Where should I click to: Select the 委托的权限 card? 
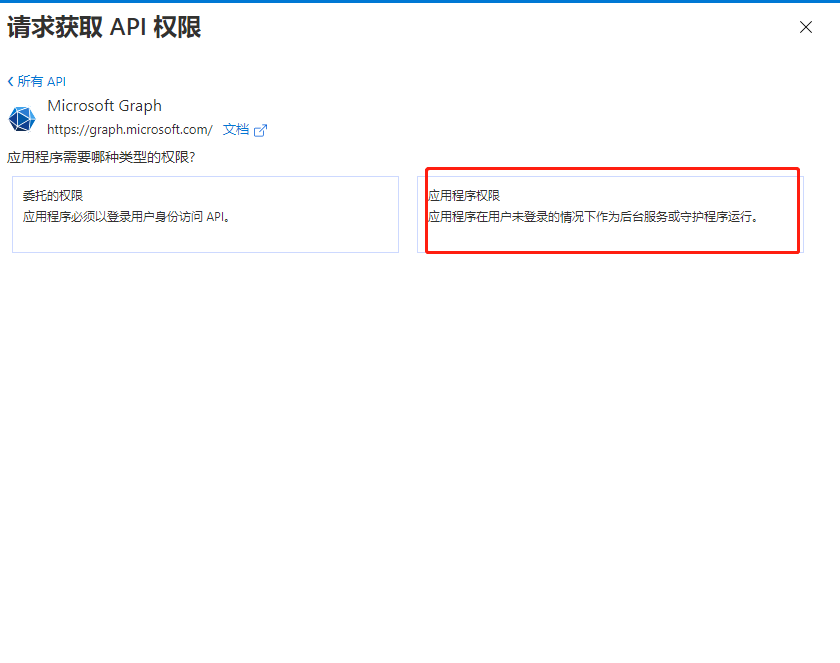click(x=205, y=214)
